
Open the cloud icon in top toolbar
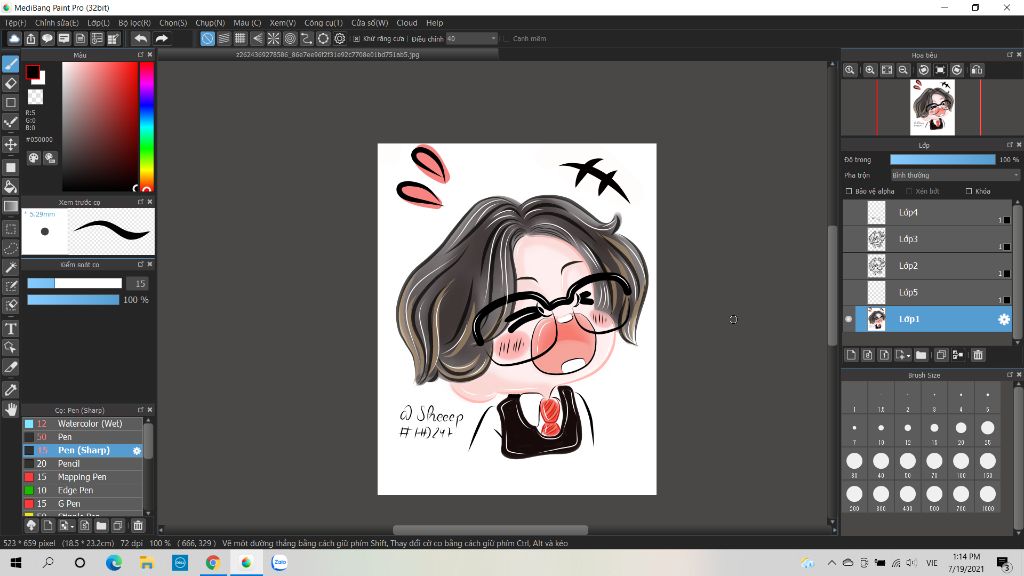coord(14,39)
